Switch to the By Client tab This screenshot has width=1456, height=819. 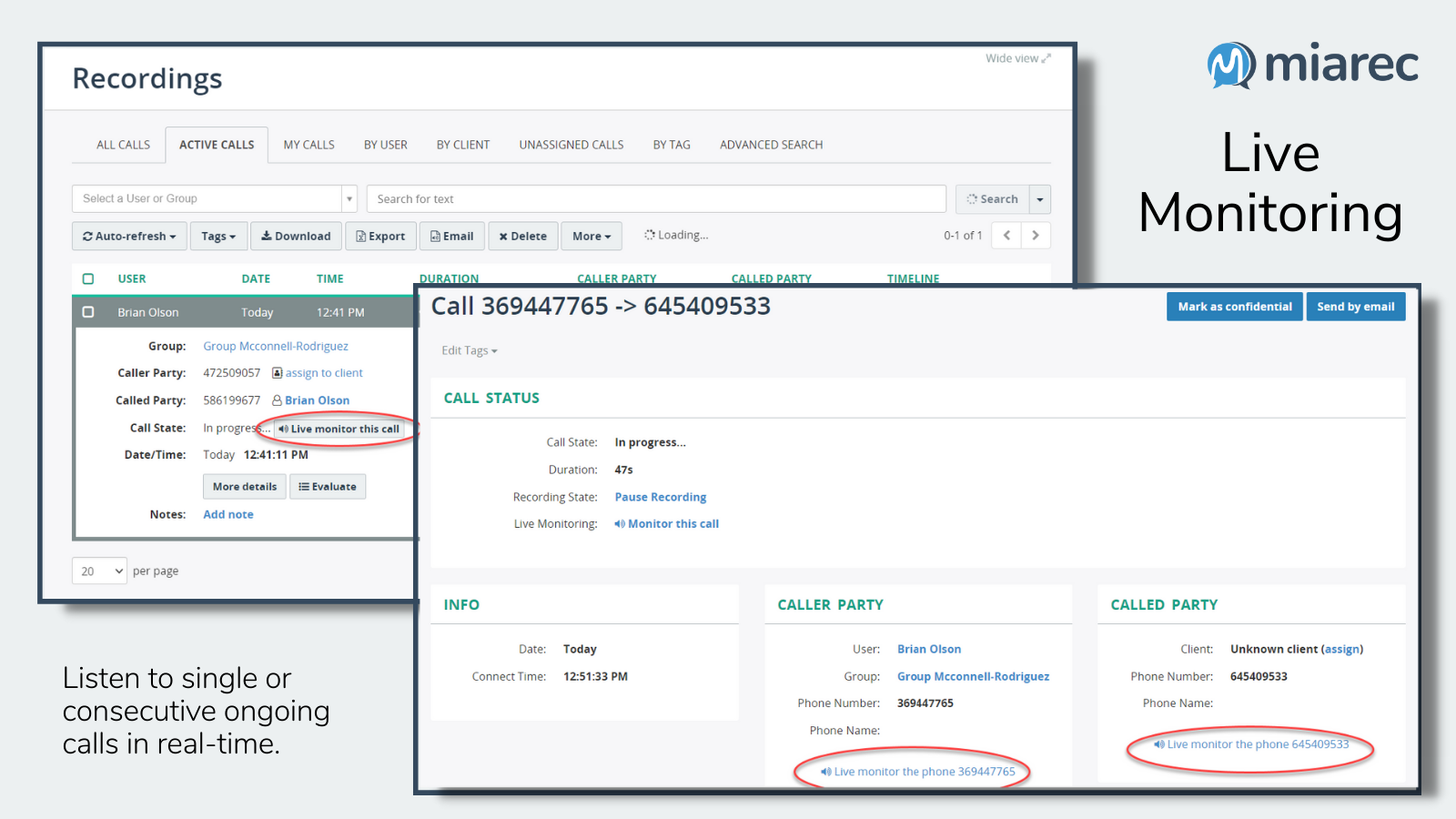[462, 144]
